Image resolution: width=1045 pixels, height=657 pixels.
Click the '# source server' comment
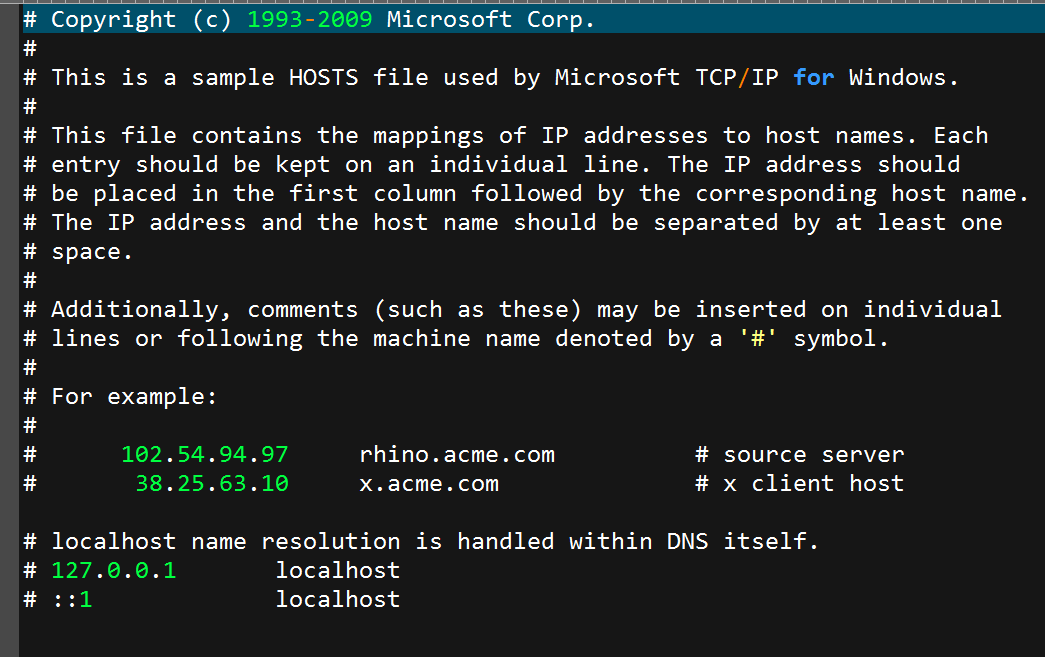pos(800,454)
